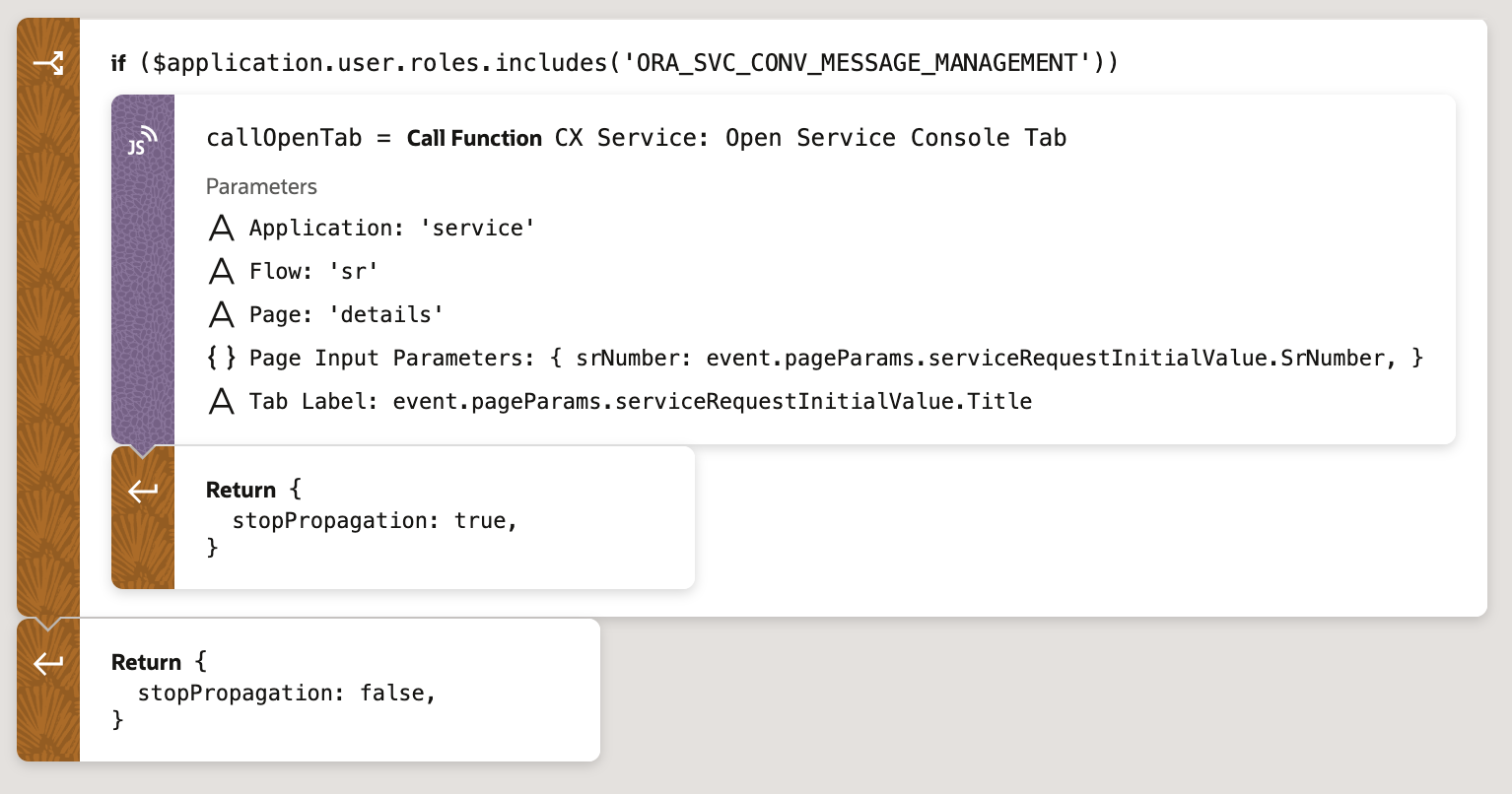Click the Flow: 'sr' parameter value
1512x794 pixels.
point(353,271)
